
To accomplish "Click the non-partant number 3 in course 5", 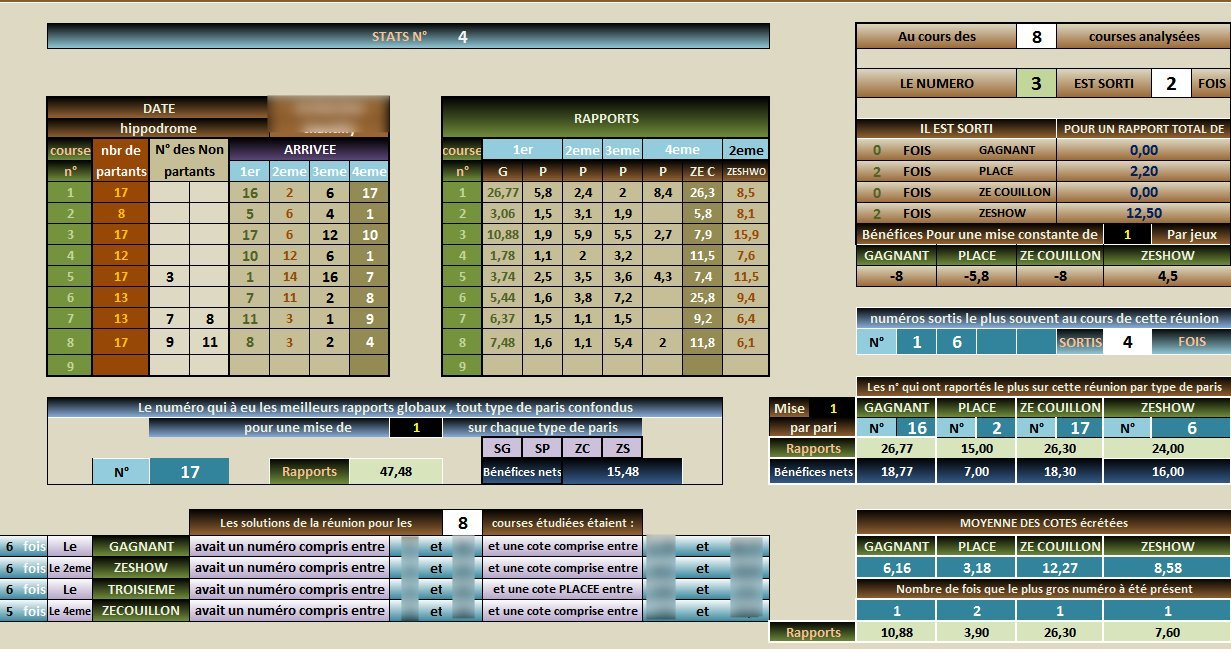I will click(x=169, y=276).
